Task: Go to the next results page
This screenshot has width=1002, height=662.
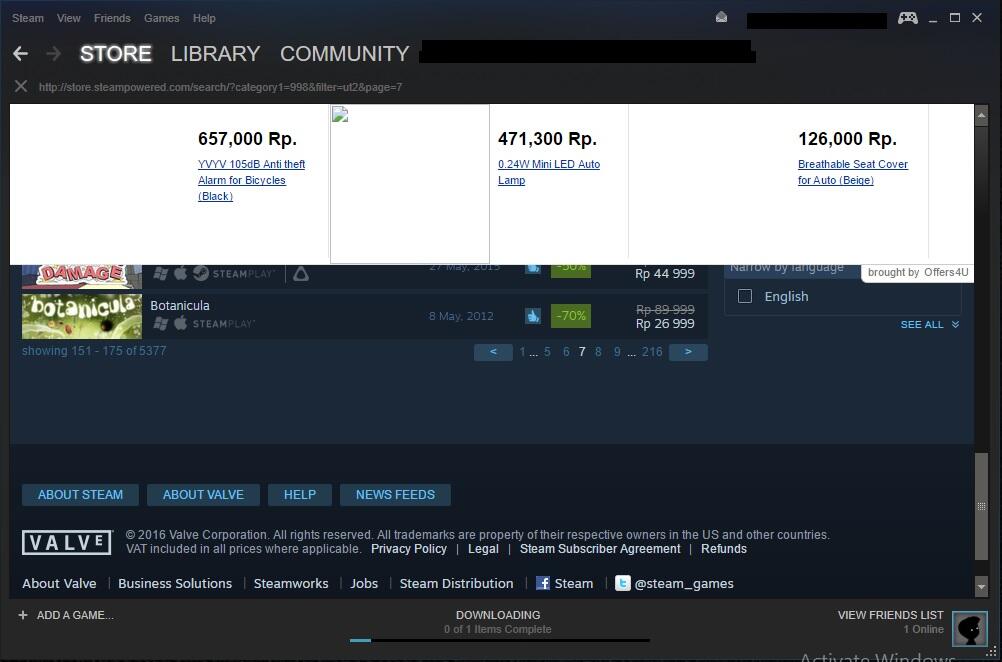Action: click(x=688, y=352)
